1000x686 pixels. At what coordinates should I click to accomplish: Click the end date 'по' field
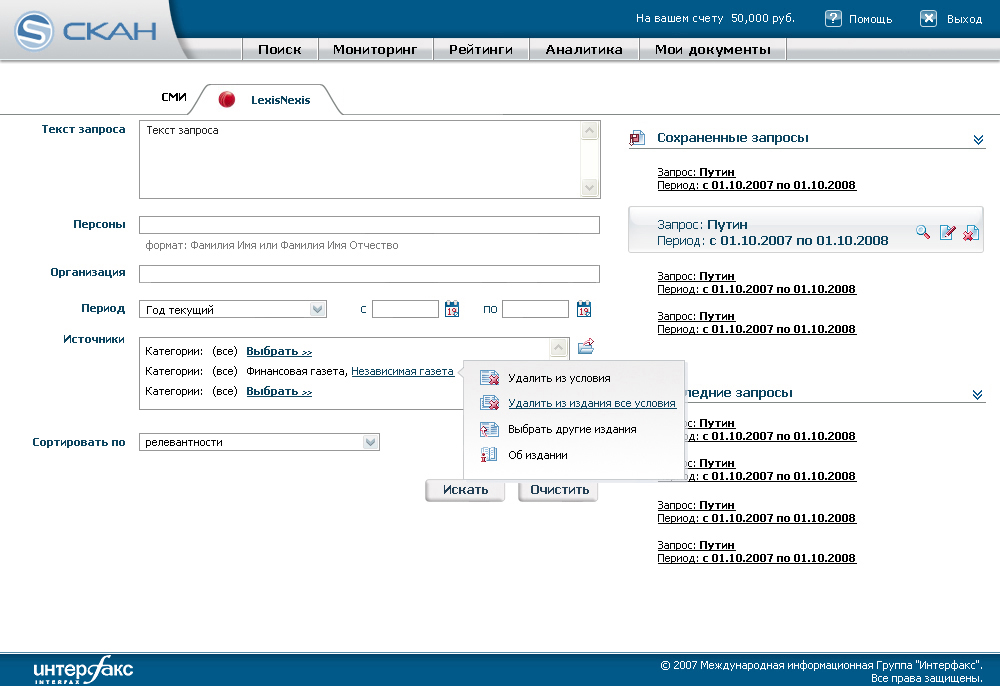click(535, 309)
